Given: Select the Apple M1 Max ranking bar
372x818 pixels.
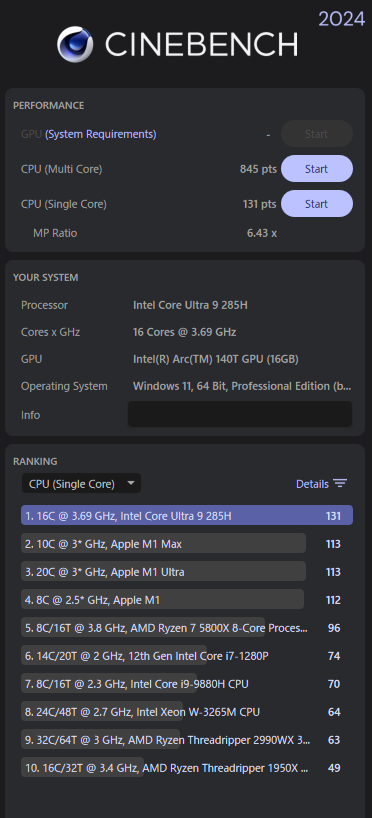Looking at the screenshot, I should pos(163,544).
